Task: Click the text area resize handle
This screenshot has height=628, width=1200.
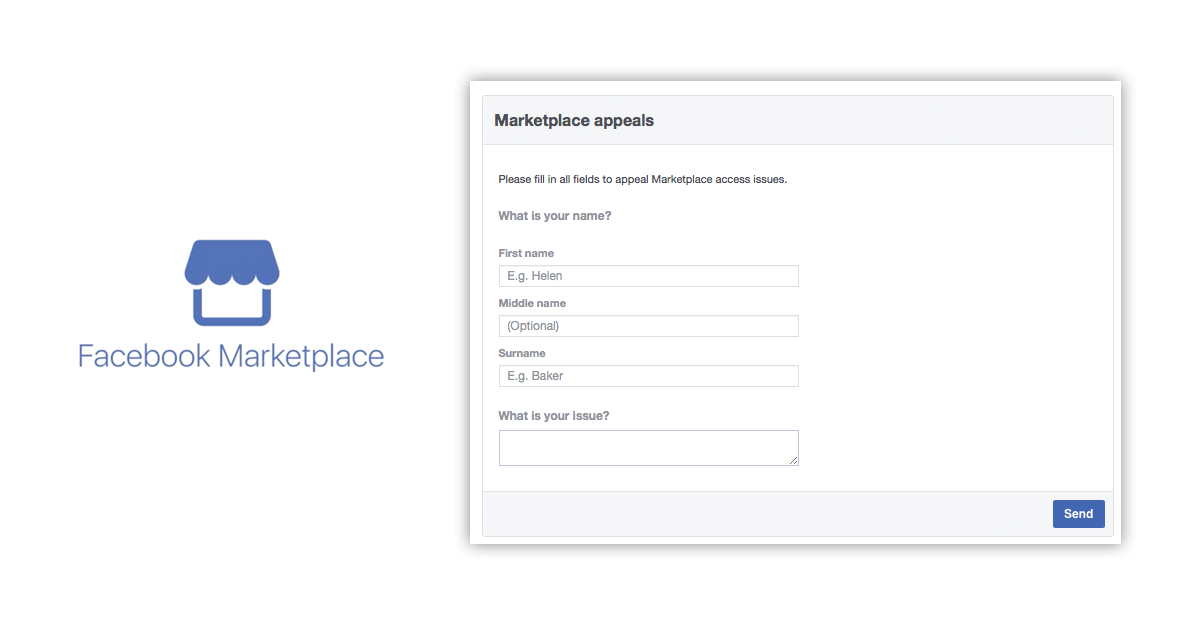Action: coord(794,462)
